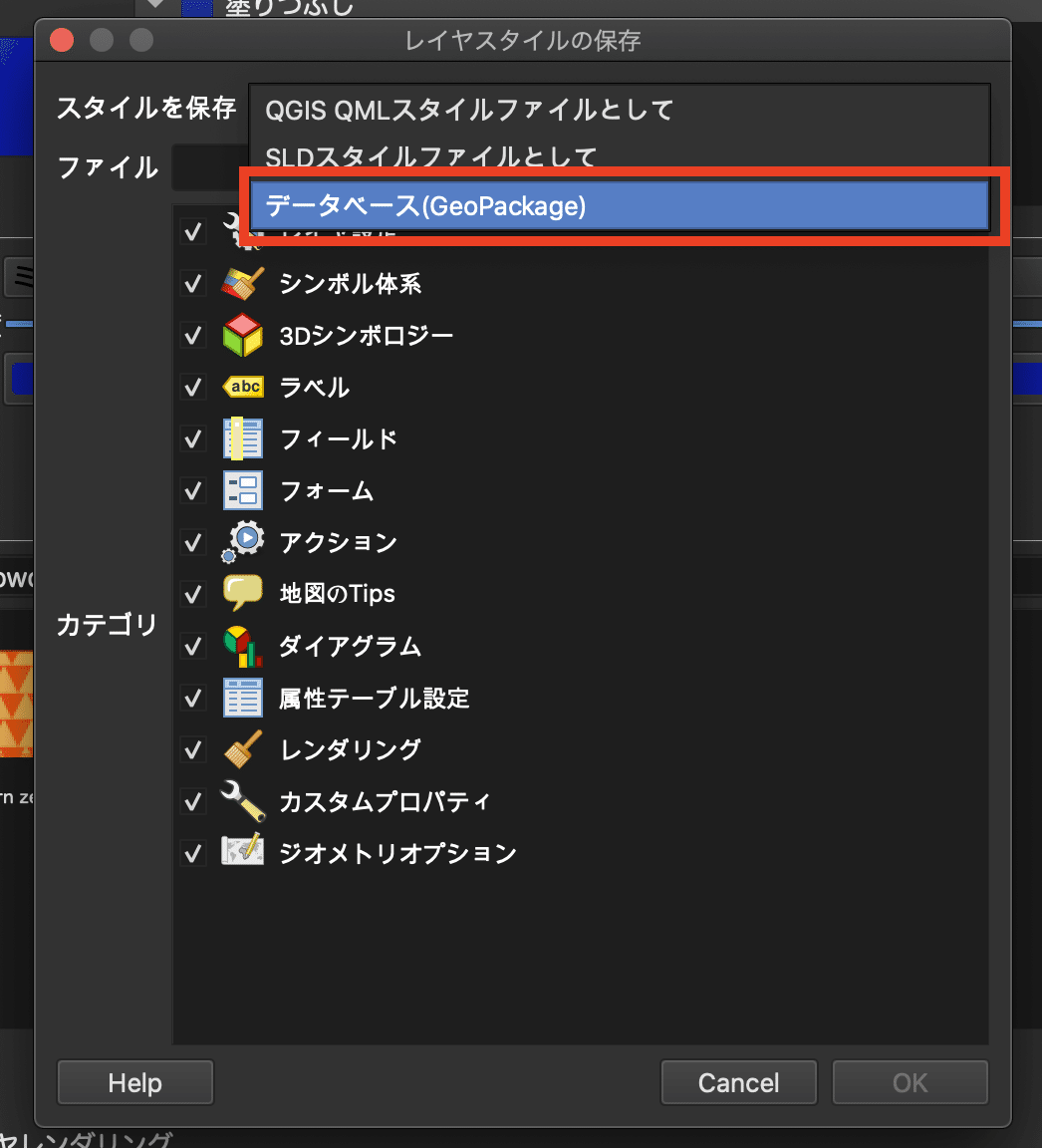Screen dimensions: 1042x1148
Task: Click the ファイル input field
Action: 214,167
